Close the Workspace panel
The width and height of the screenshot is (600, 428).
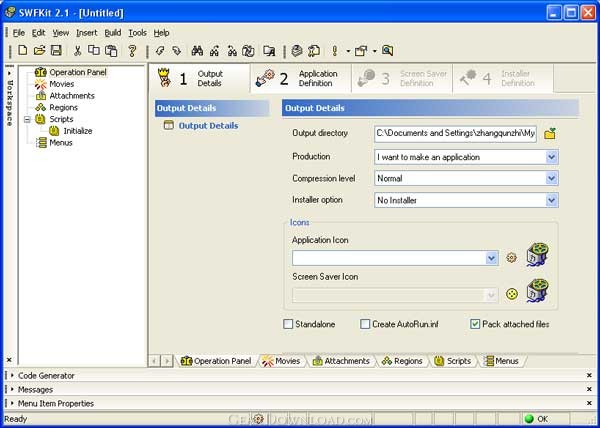pyautogui.click(x=10, y=360)
